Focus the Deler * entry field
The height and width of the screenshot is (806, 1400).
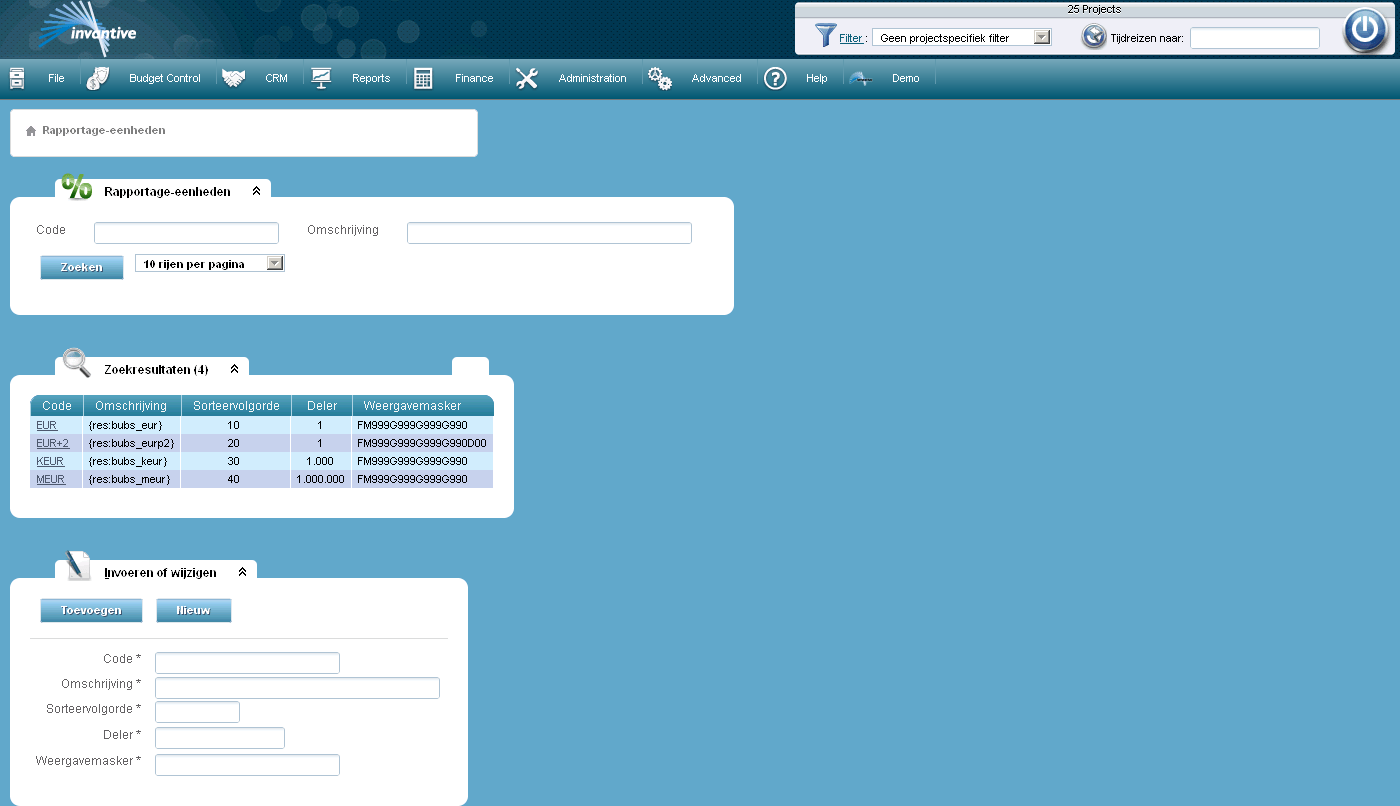tap(220, 738)
